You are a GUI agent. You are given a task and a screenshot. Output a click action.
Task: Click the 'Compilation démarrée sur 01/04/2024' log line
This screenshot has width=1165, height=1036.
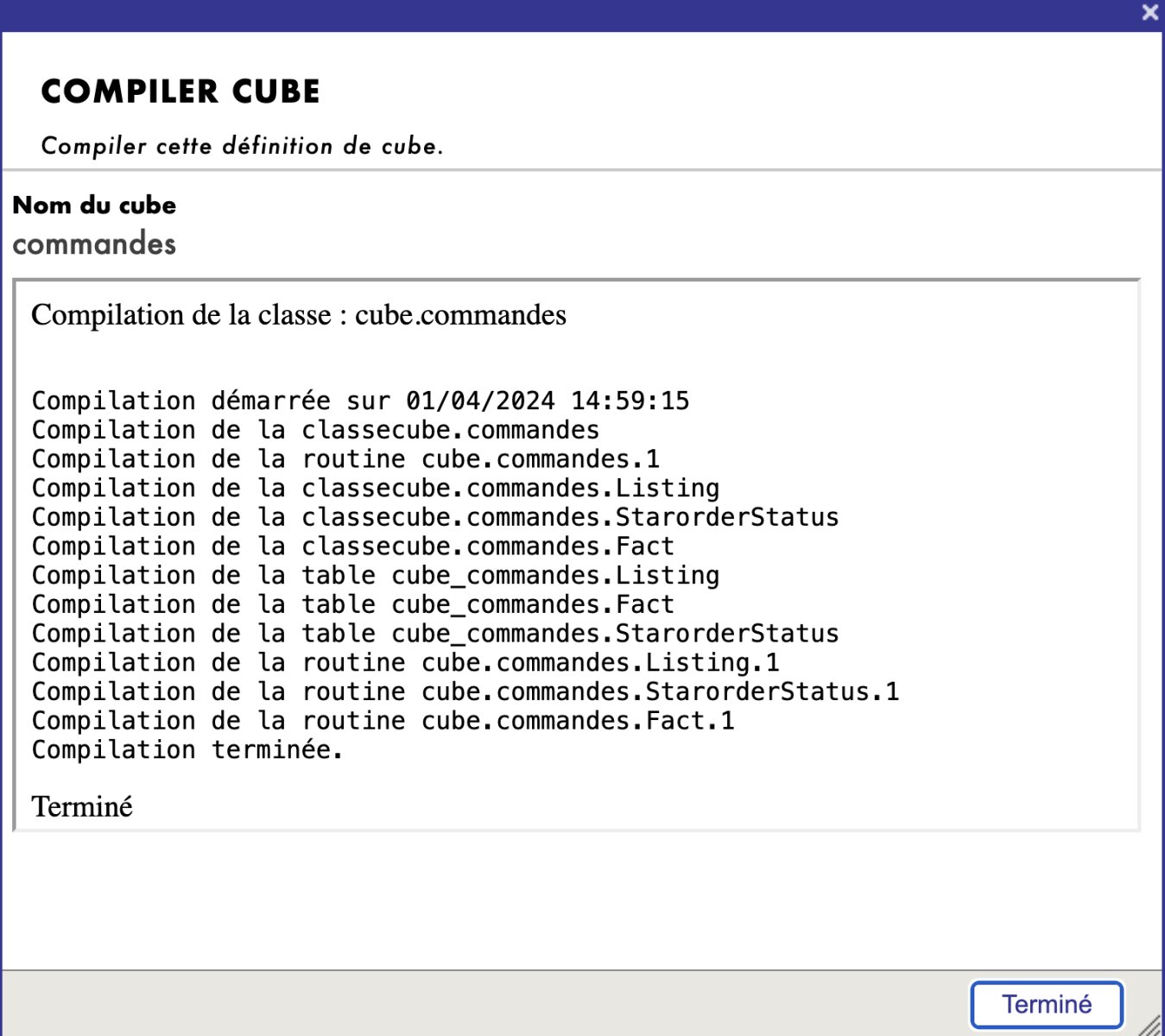(x=360, y=401)
